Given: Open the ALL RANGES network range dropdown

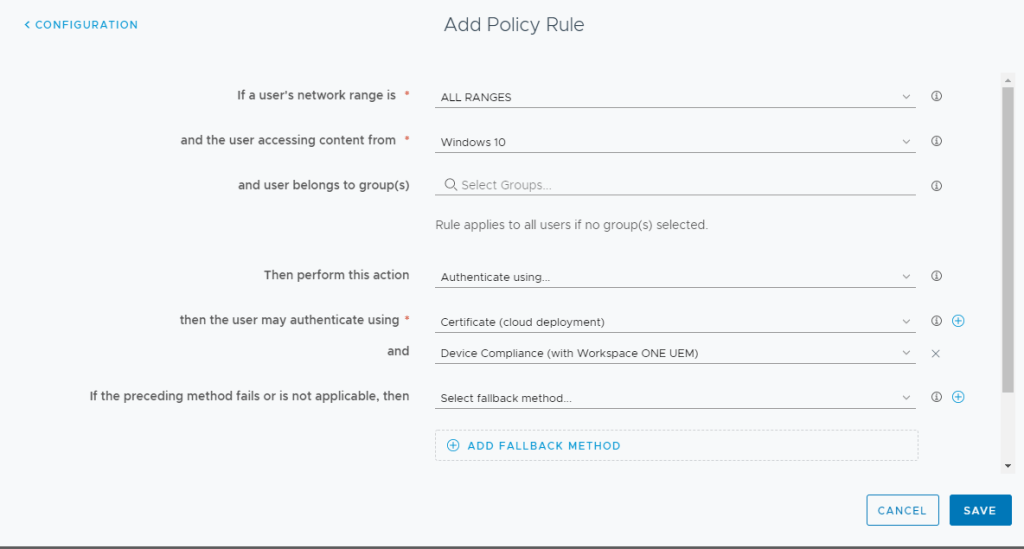Looking at the screenshot, I should click(676, 97).
